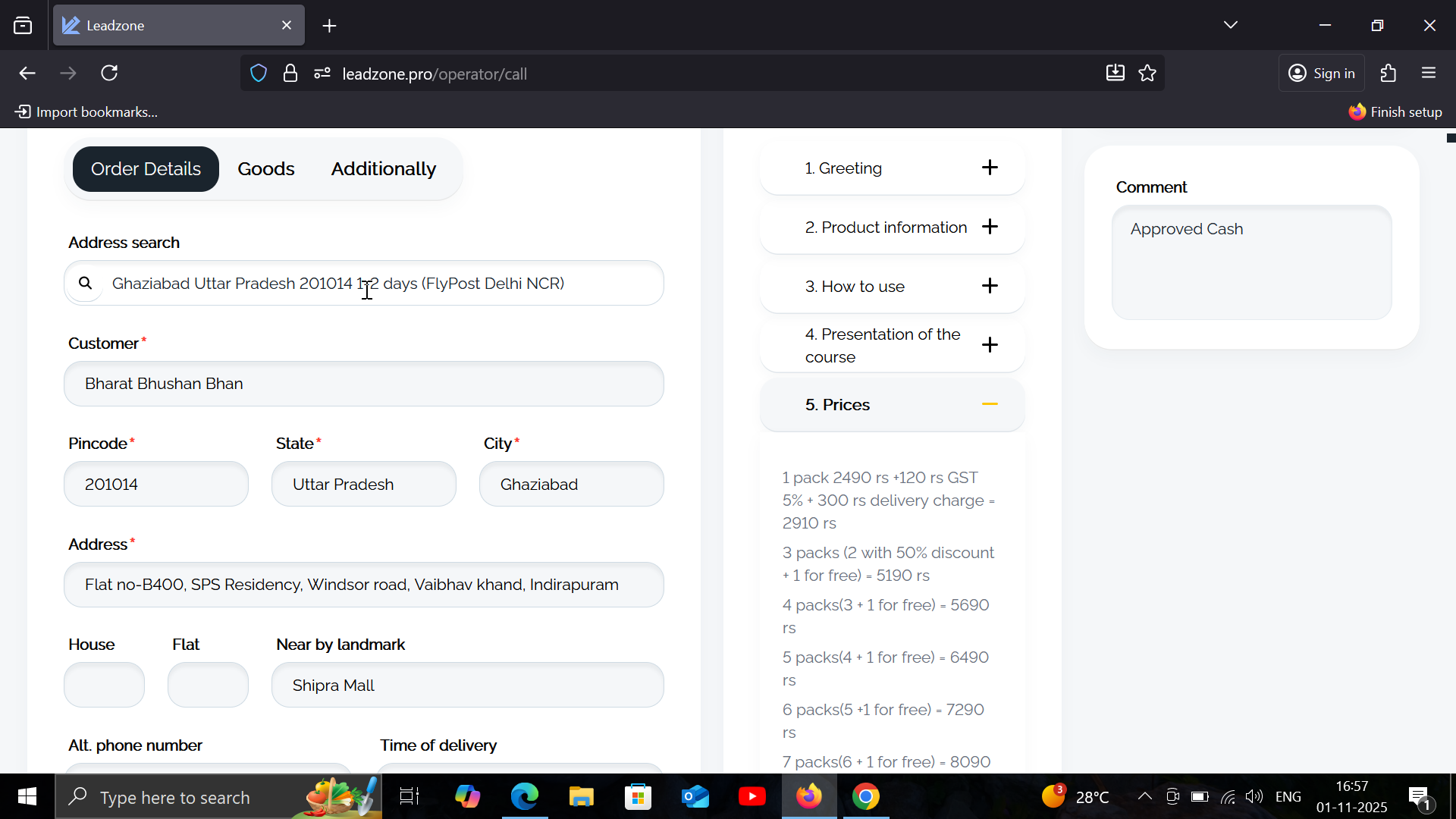Click the Near by landmark input field
Viewport: 1456px width, 819px height.
coord(467,685)
